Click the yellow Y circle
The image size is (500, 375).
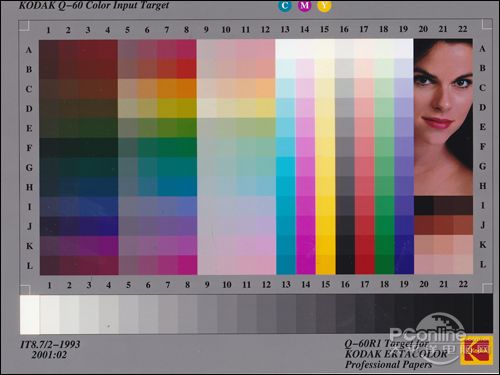[324, 6]
